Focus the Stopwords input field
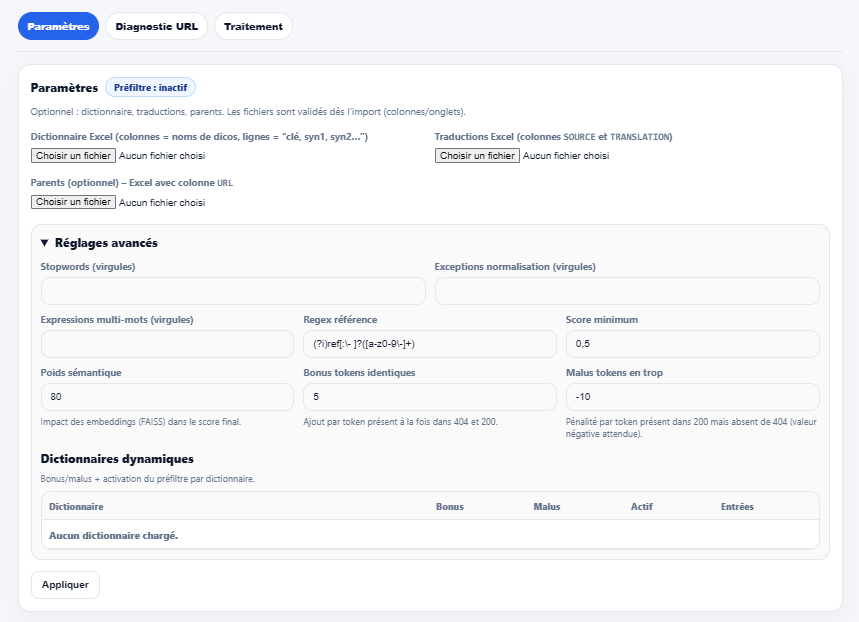Screen dimensions: 859x622 (x=233, y=291)
